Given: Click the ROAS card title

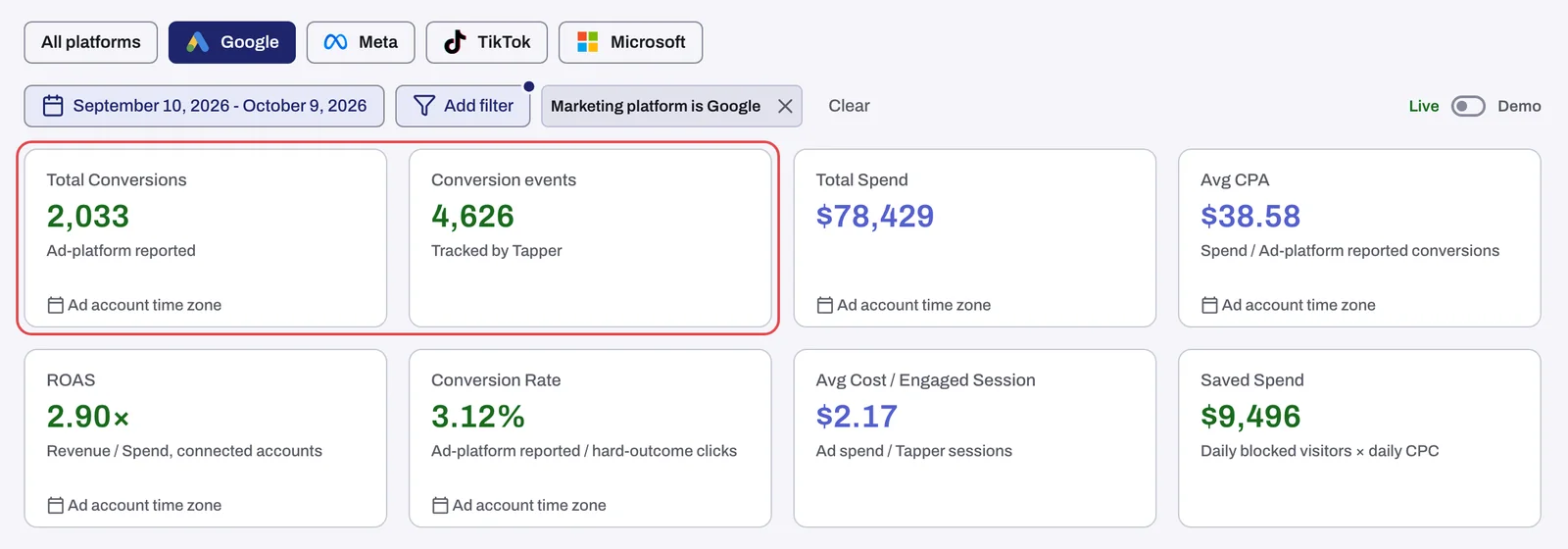Looking at the screenshot, I should (71, 380).
